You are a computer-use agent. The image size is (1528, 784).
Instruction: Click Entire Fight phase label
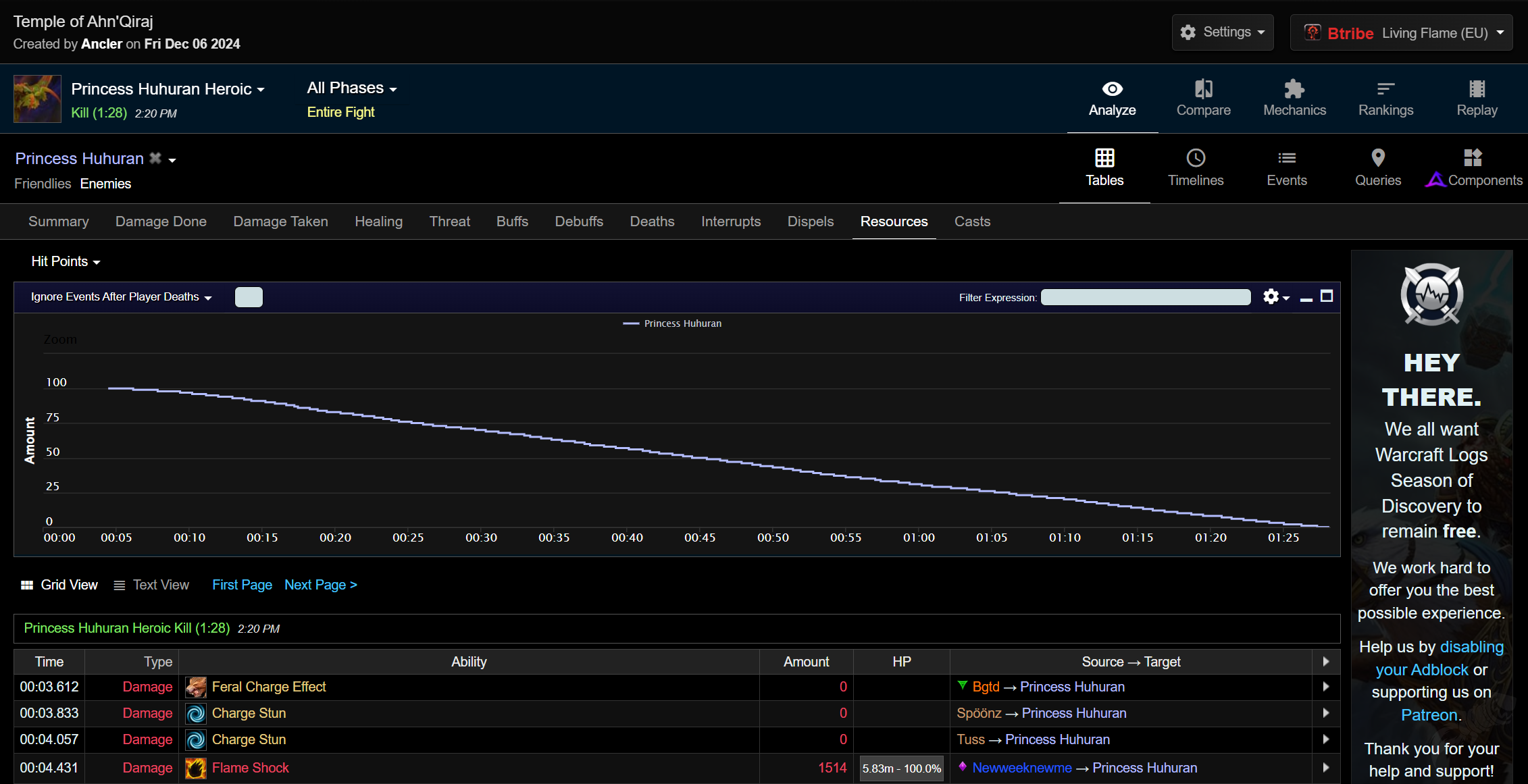point(340,112)
